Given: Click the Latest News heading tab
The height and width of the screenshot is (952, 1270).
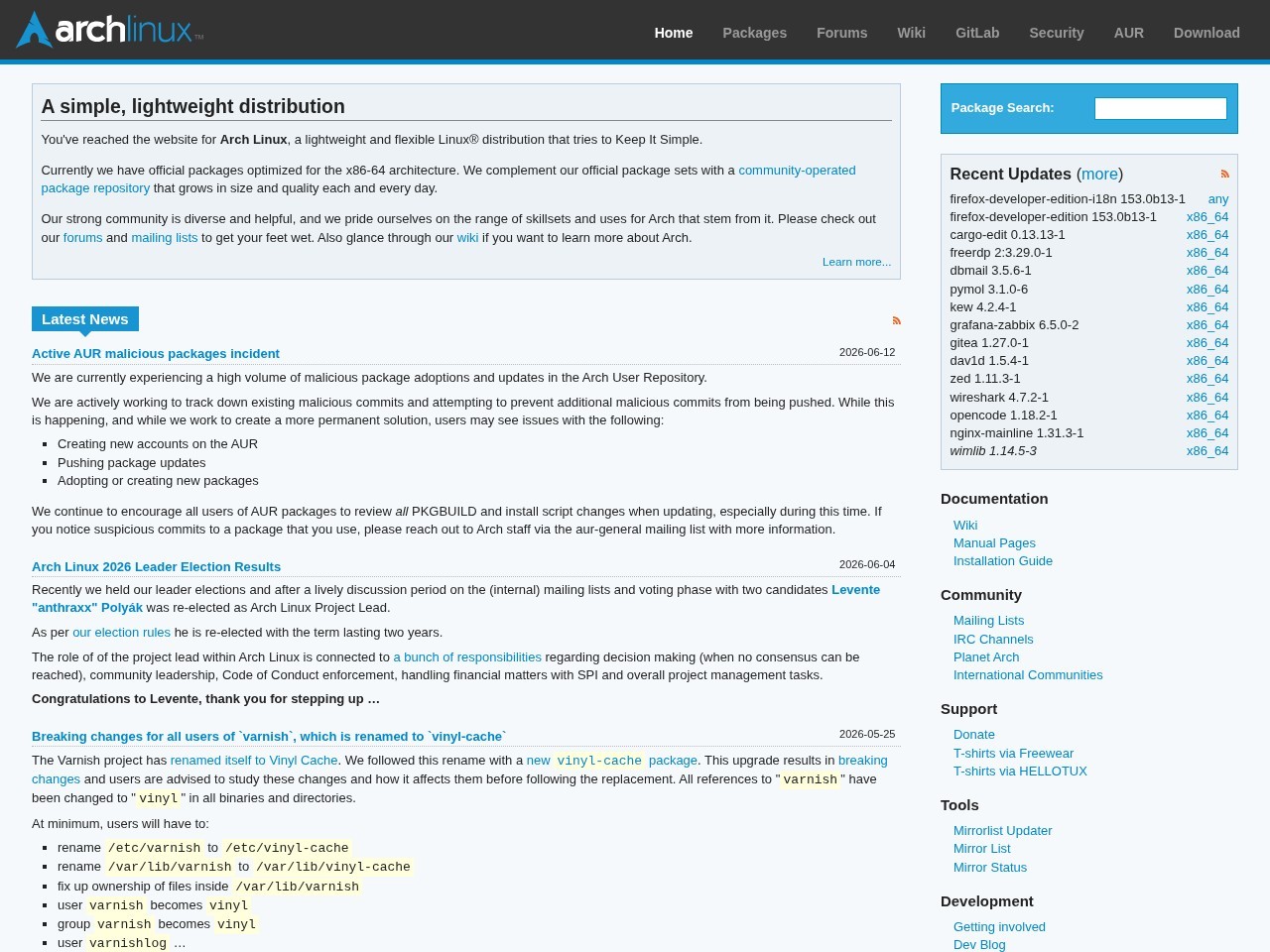Looking at the screenshot, I should pos(85,319).
